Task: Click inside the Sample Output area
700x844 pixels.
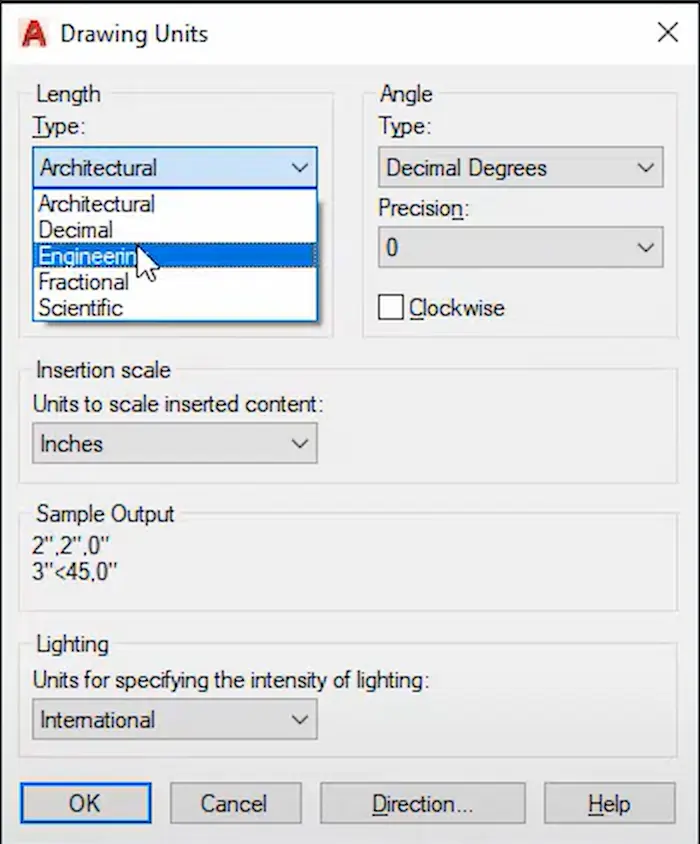Action: click(200, 560)
